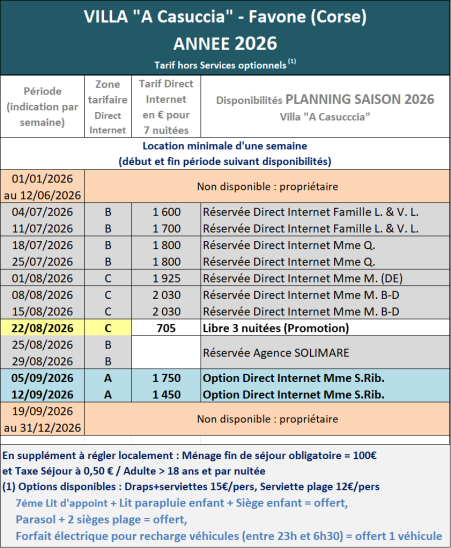Click the 705 promotion price cell
This screenshot has height=548, width=451.
coord(166,328)
